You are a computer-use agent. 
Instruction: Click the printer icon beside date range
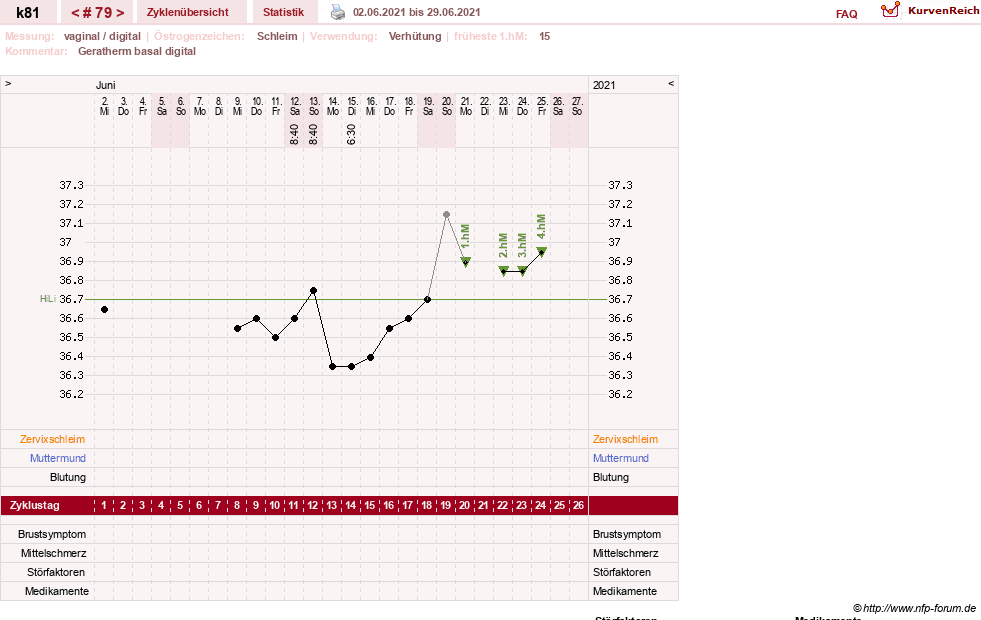(337, 12)
